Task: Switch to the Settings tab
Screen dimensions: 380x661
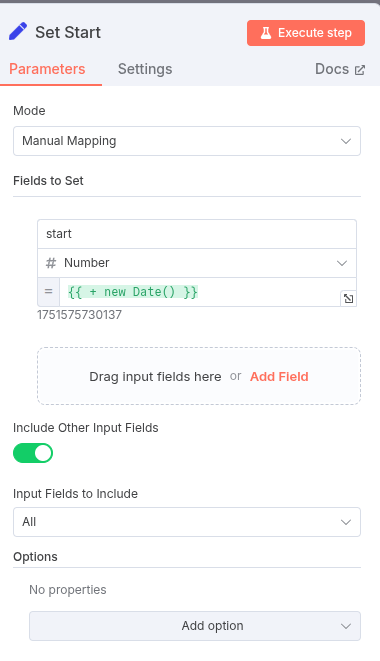Action: pos(145,69)
